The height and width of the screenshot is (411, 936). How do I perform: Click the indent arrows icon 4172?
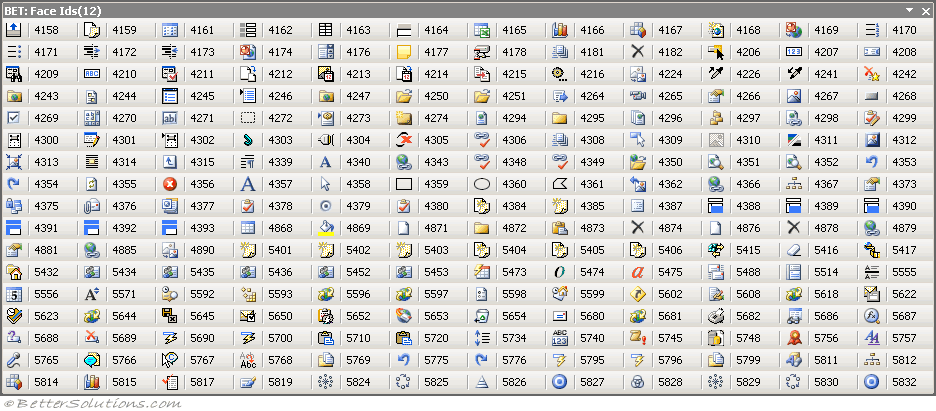coord(91,52)
